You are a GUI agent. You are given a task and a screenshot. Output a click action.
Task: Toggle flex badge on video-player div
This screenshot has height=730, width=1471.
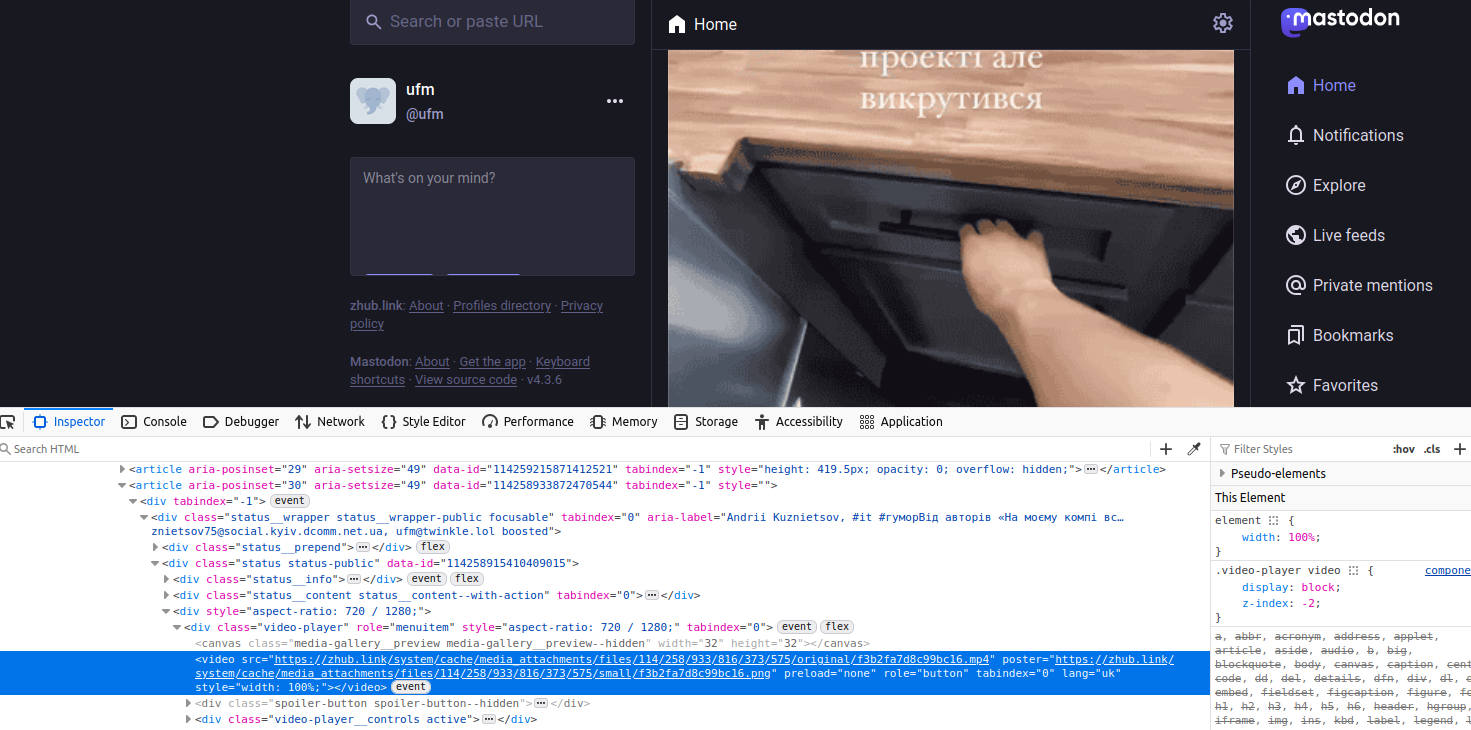tap(837, 627)
